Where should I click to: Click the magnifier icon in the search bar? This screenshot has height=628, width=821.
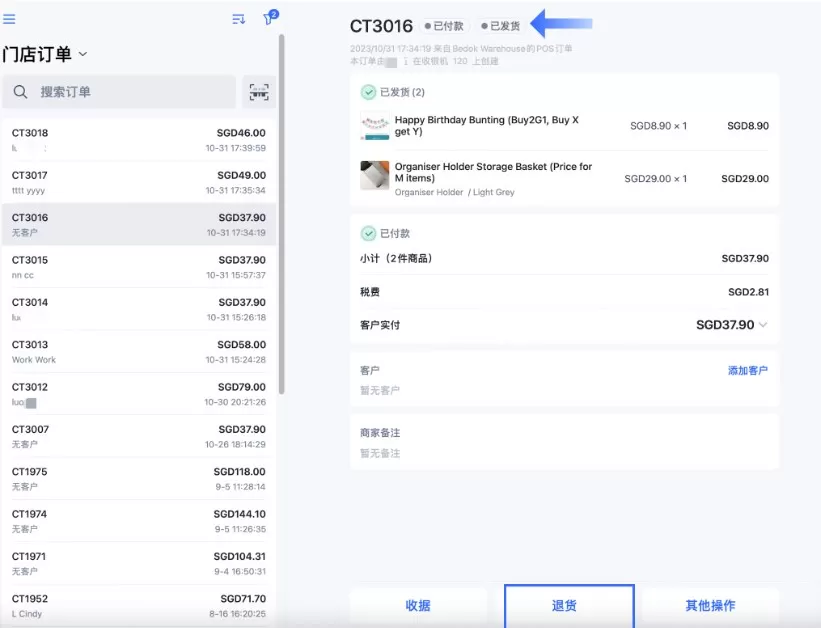tap(21, 92)
